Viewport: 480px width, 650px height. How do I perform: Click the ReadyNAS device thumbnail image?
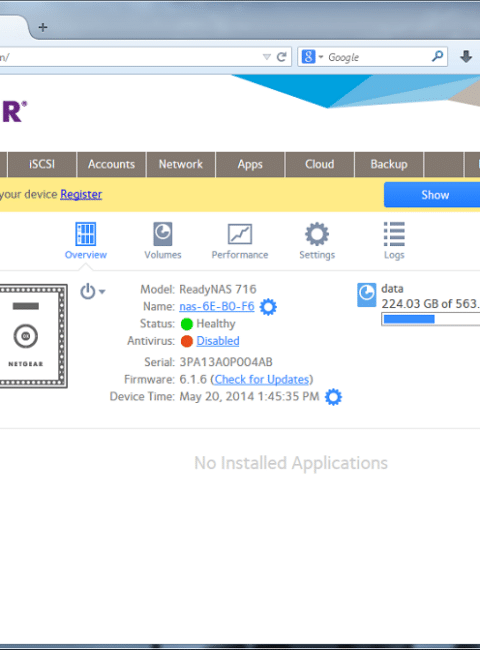coord(33,336)
